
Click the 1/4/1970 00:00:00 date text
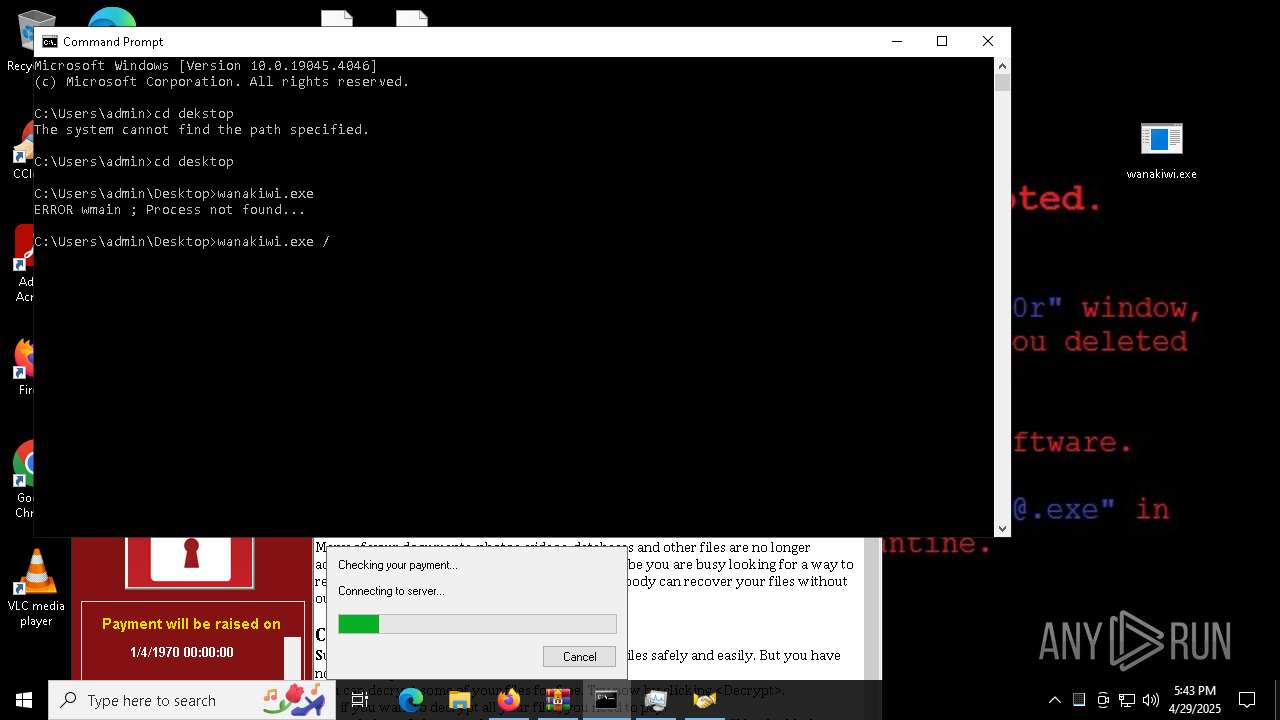(181, 652)
